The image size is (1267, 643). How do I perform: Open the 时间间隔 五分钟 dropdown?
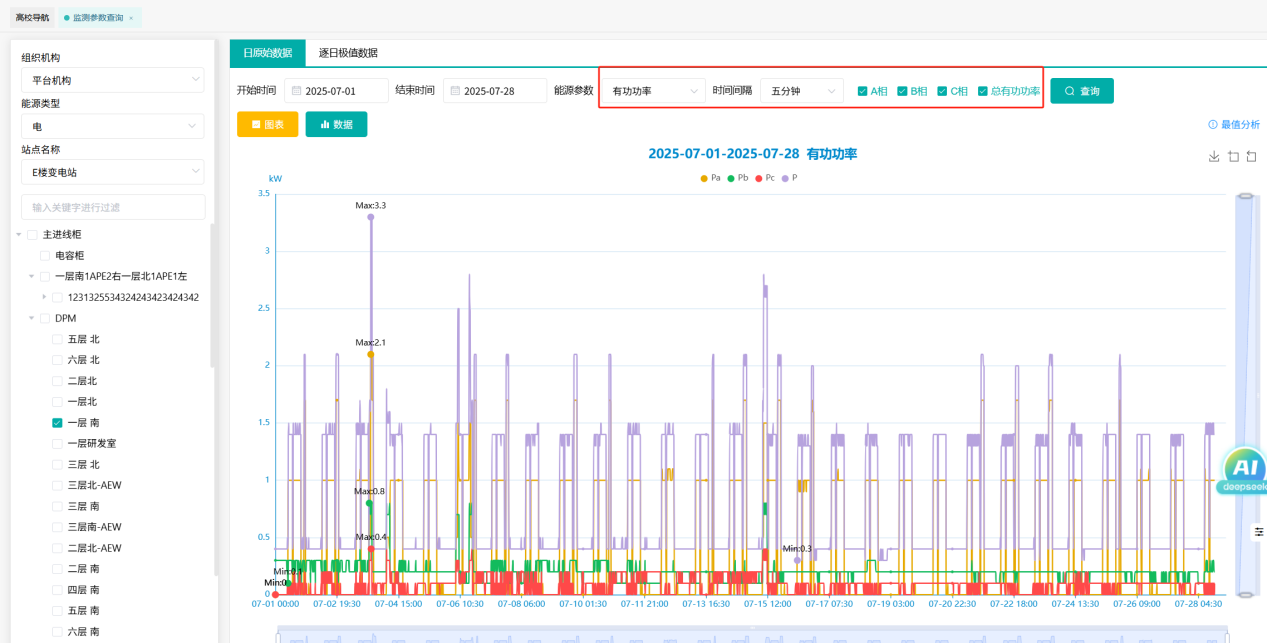click(801, 91)
